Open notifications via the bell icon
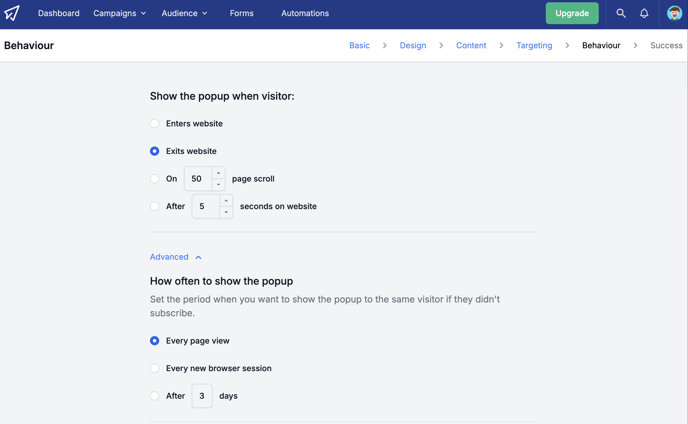688x424 pixels. [644, 13]
